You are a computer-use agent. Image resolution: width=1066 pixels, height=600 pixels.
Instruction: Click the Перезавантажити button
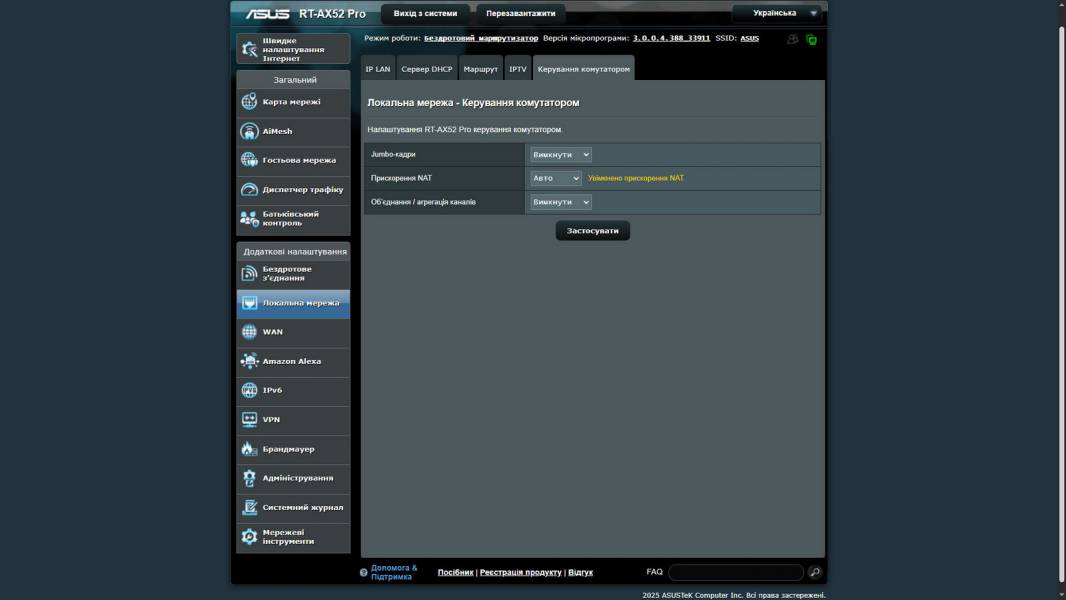coord(520,14)
